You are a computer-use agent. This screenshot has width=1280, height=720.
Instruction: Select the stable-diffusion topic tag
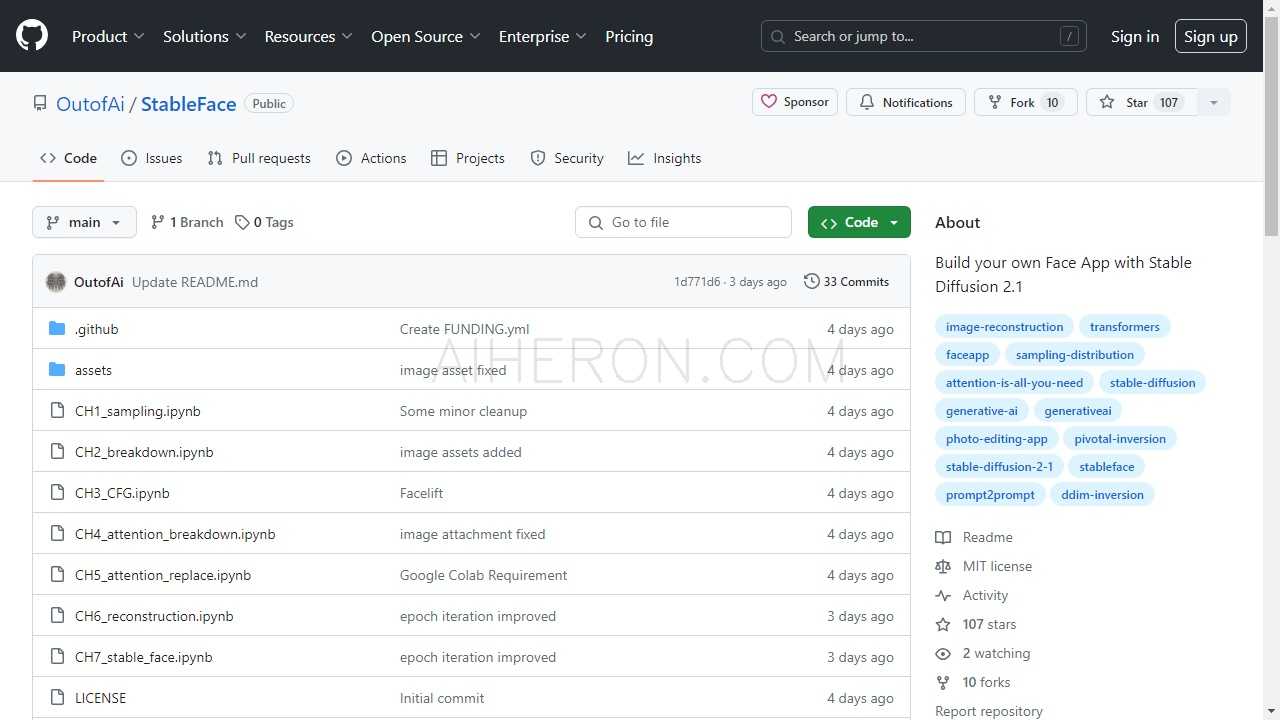point(1152,383)
